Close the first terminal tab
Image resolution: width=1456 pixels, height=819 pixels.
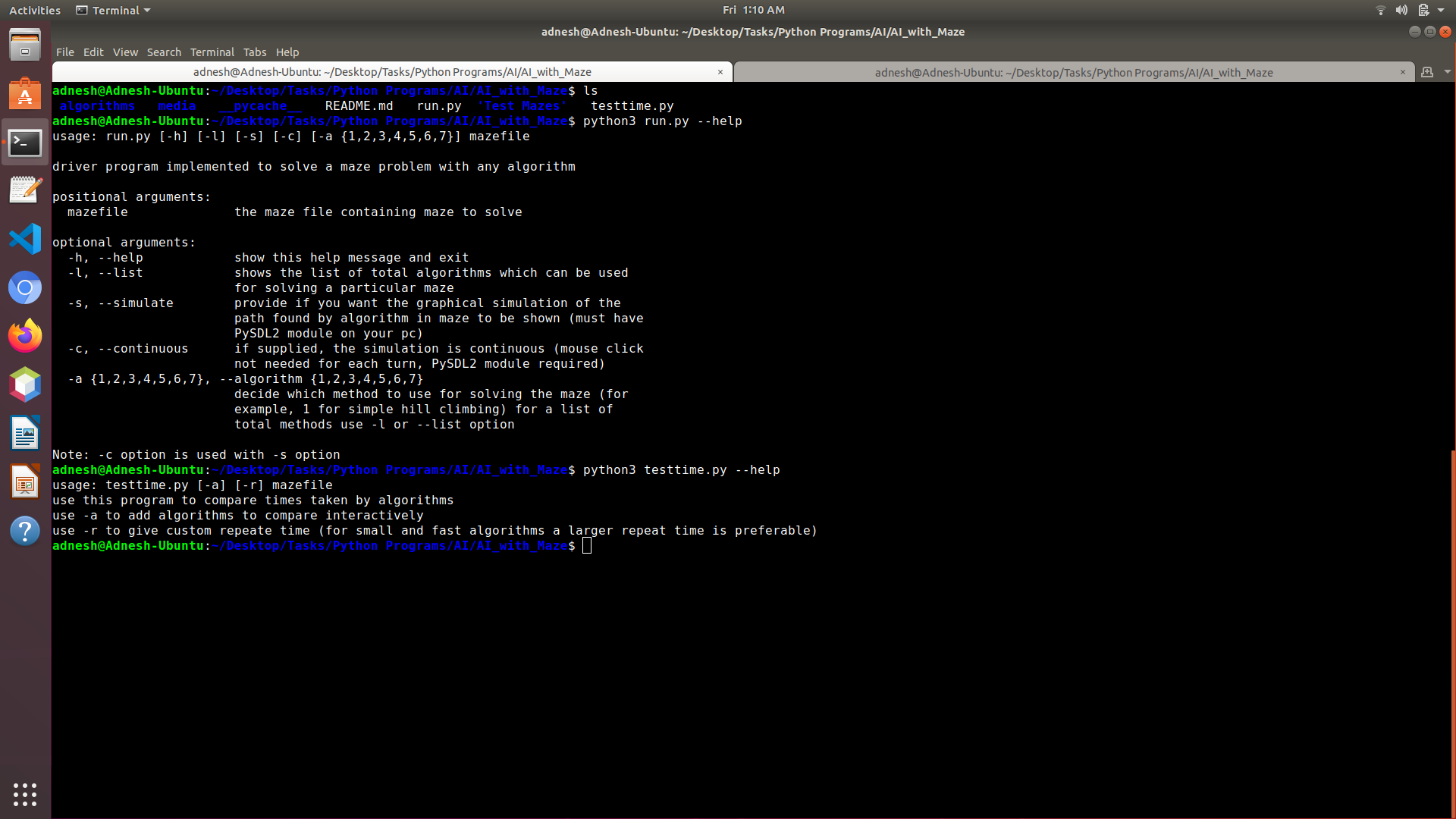pos(720,72)
